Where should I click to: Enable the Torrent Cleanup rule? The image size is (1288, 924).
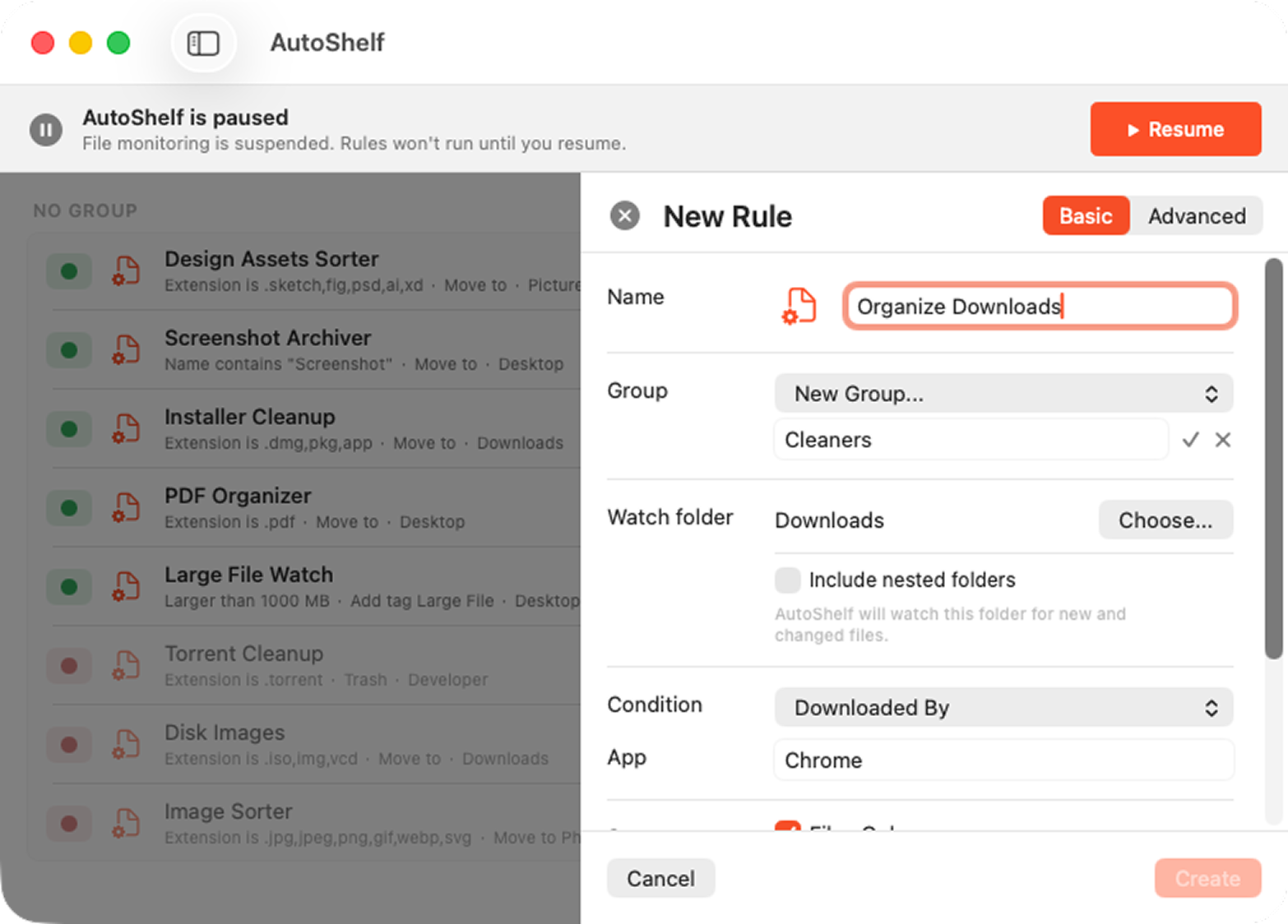pos(69,666)
